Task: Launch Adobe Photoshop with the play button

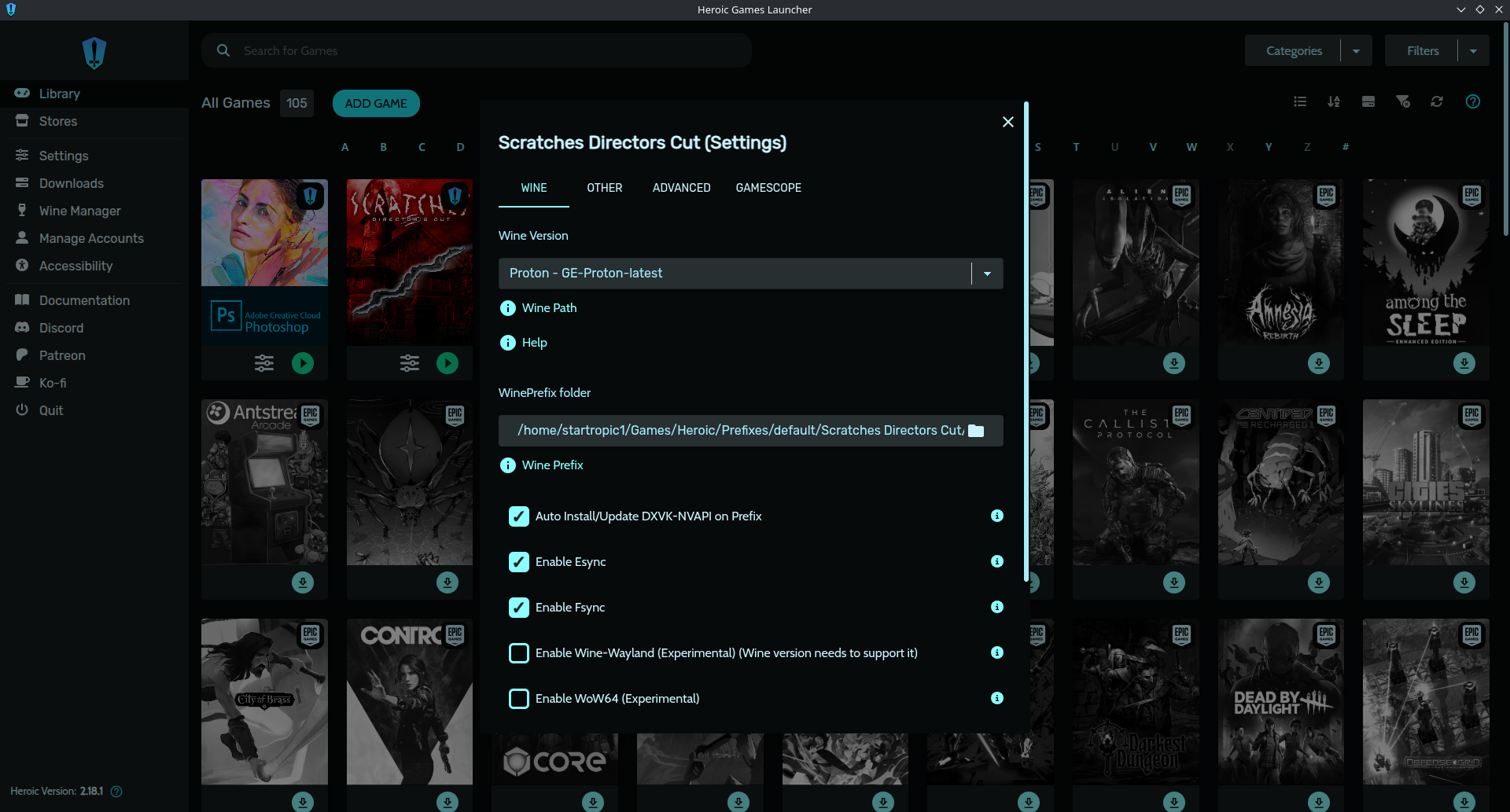Action: pos(303,363)
